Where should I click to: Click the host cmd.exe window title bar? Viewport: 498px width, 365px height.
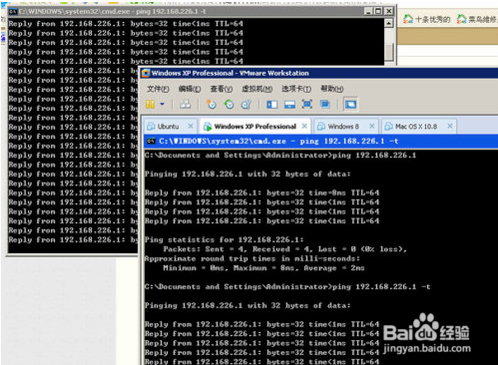tap(201, 11)
